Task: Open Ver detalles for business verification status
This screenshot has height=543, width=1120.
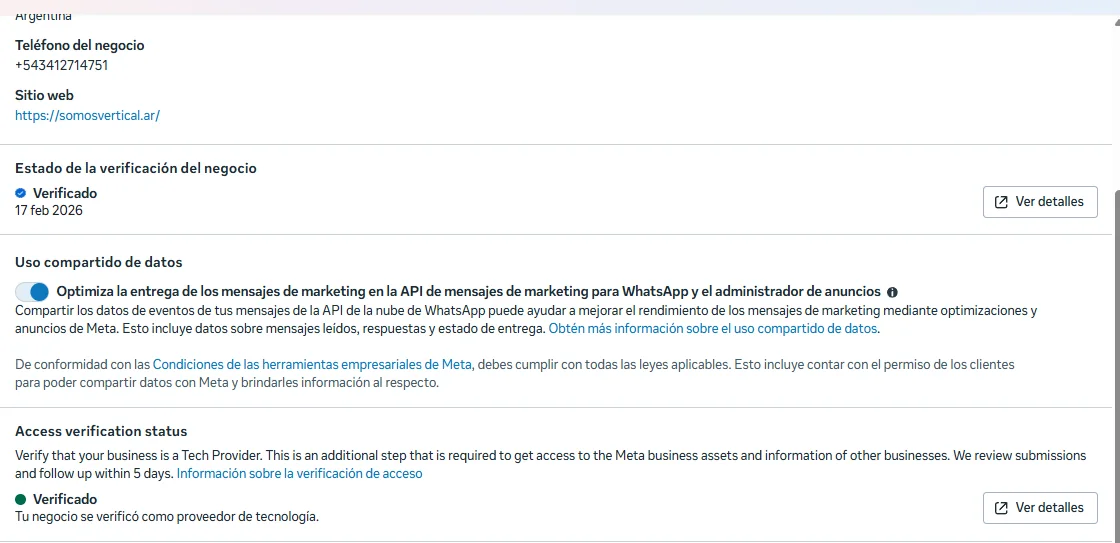Action: (1040, 201)
